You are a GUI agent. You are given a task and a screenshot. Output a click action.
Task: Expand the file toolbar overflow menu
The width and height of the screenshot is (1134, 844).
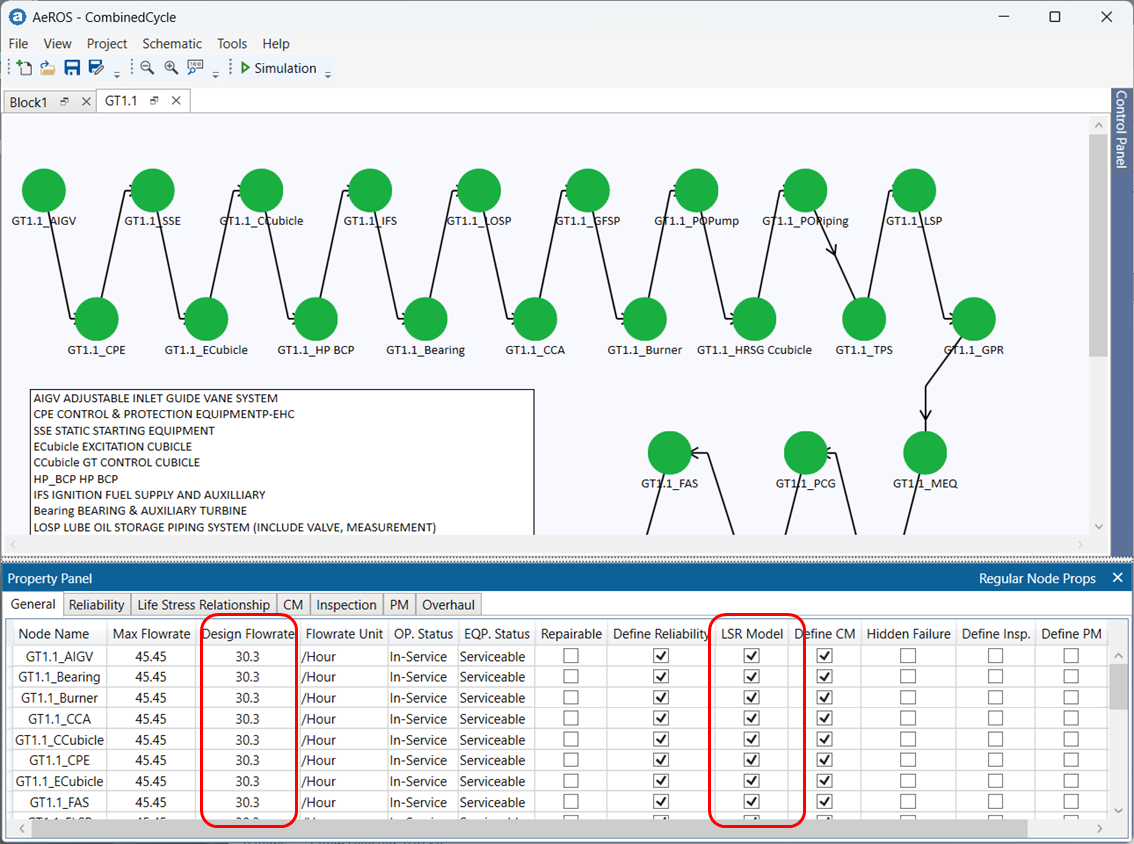coord(116,72)
